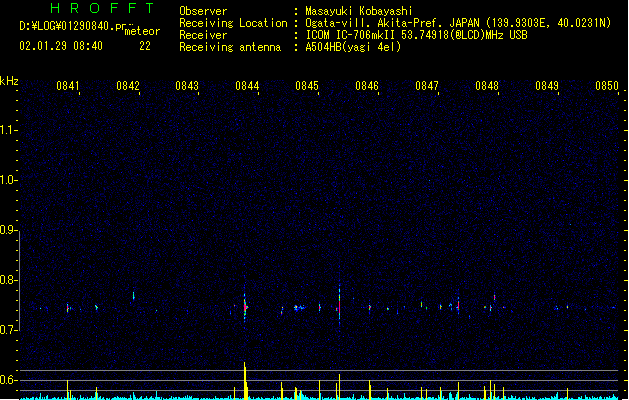Click the Receiver label

(x=203, y=35)
